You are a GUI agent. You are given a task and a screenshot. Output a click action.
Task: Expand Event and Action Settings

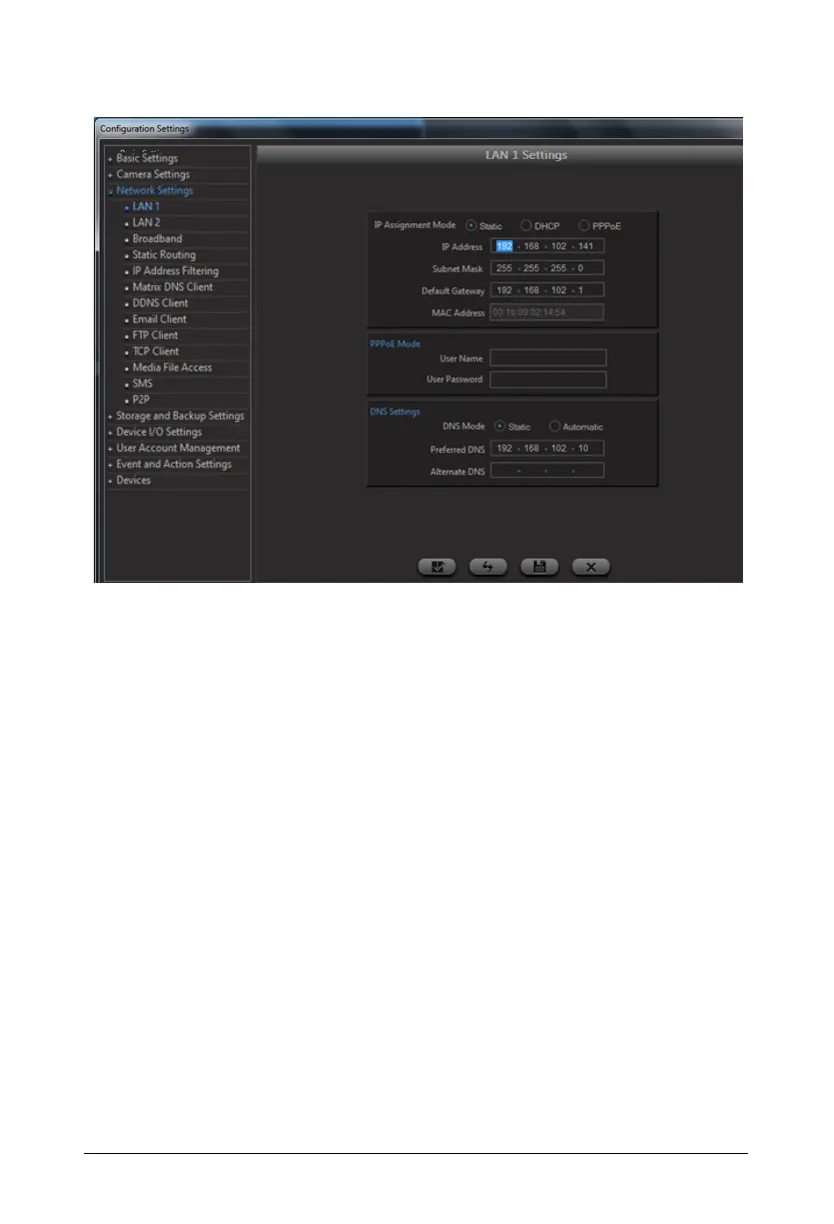click(111, 464)
